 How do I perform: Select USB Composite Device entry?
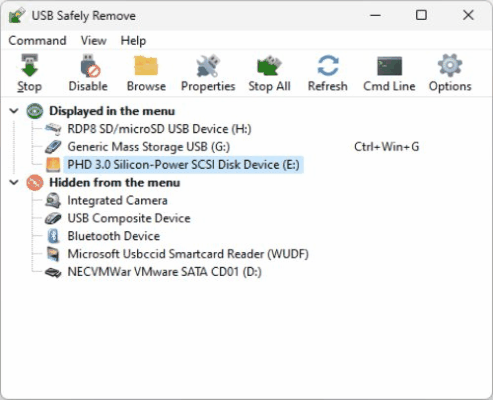click(x=129, y=218)
